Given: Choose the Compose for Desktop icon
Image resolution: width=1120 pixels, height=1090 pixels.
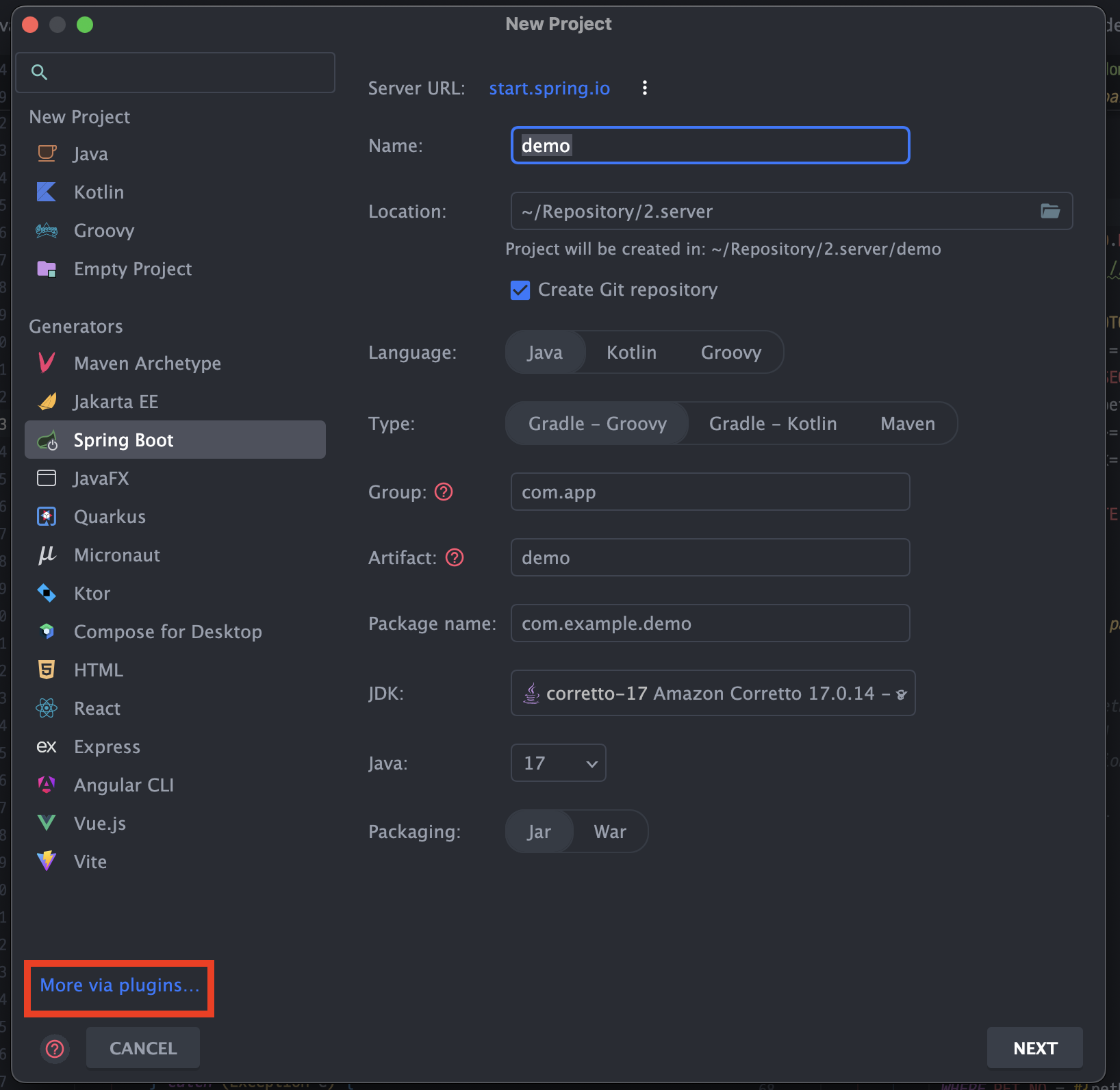Looking at the screenshot, I should [x=47, y=631].
